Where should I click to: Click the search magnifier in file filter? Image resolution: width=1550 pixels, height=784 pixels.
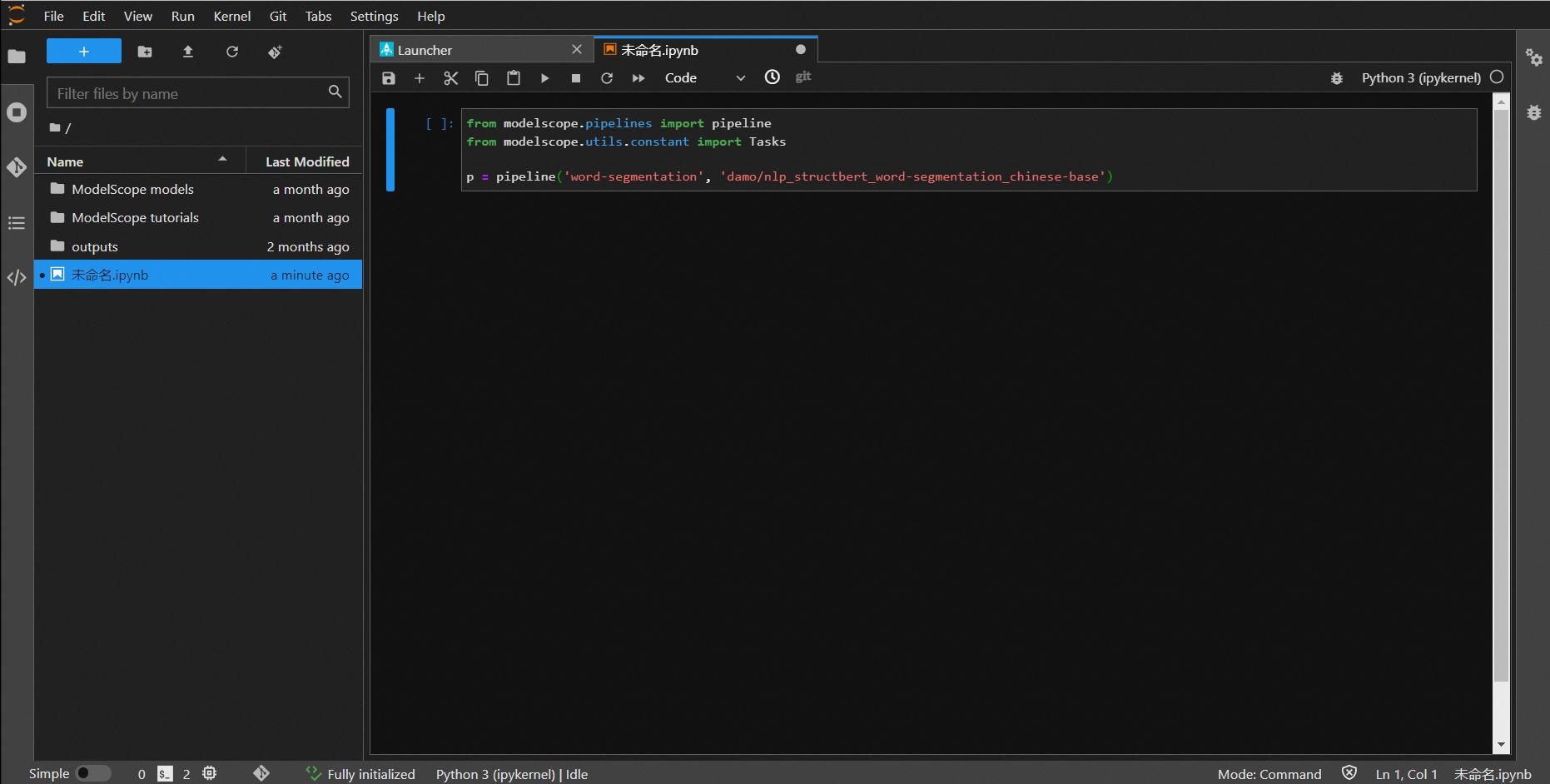click(x=335, y=92)
